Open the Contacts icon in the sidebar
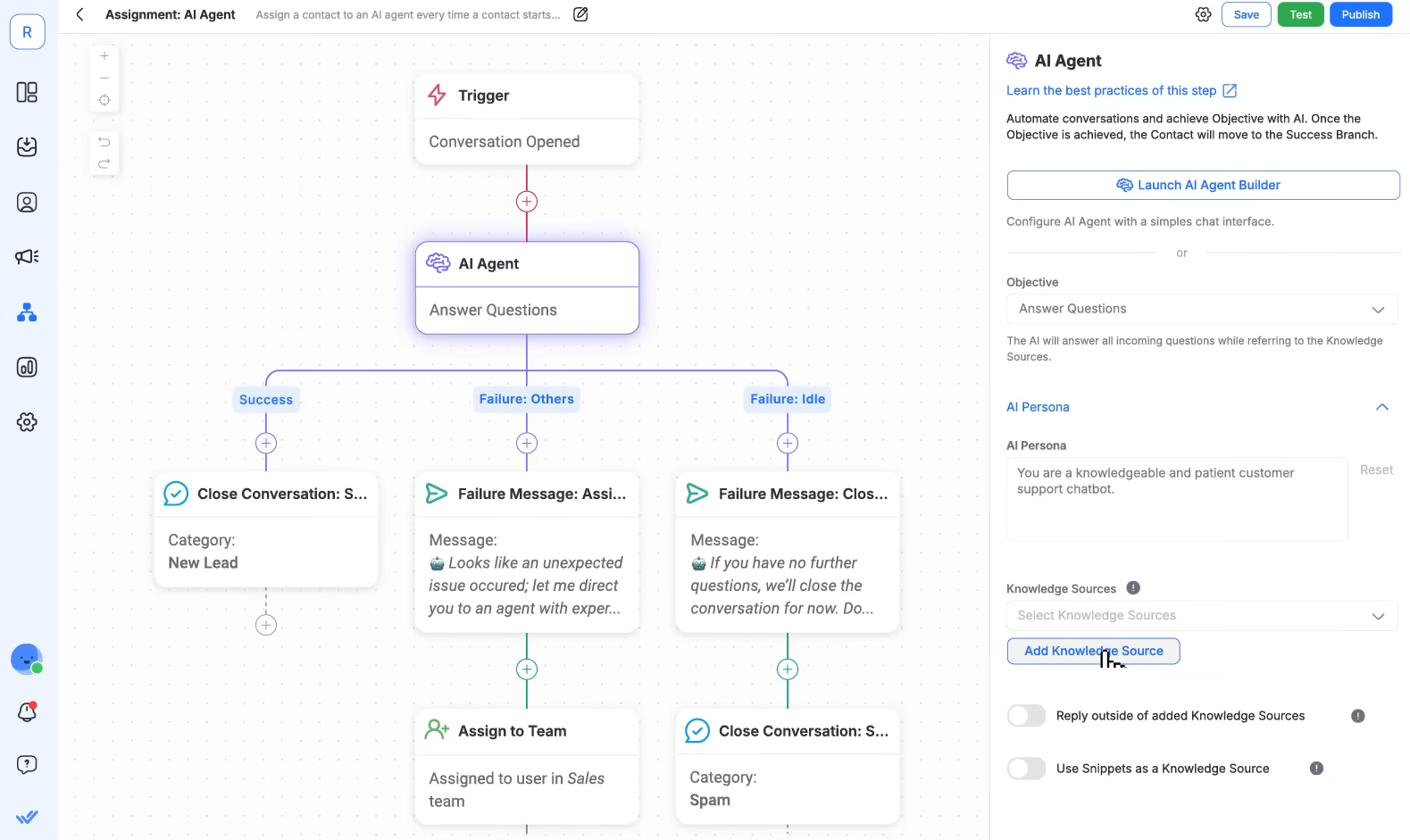 pyautogui.click(x=27, y=203)
